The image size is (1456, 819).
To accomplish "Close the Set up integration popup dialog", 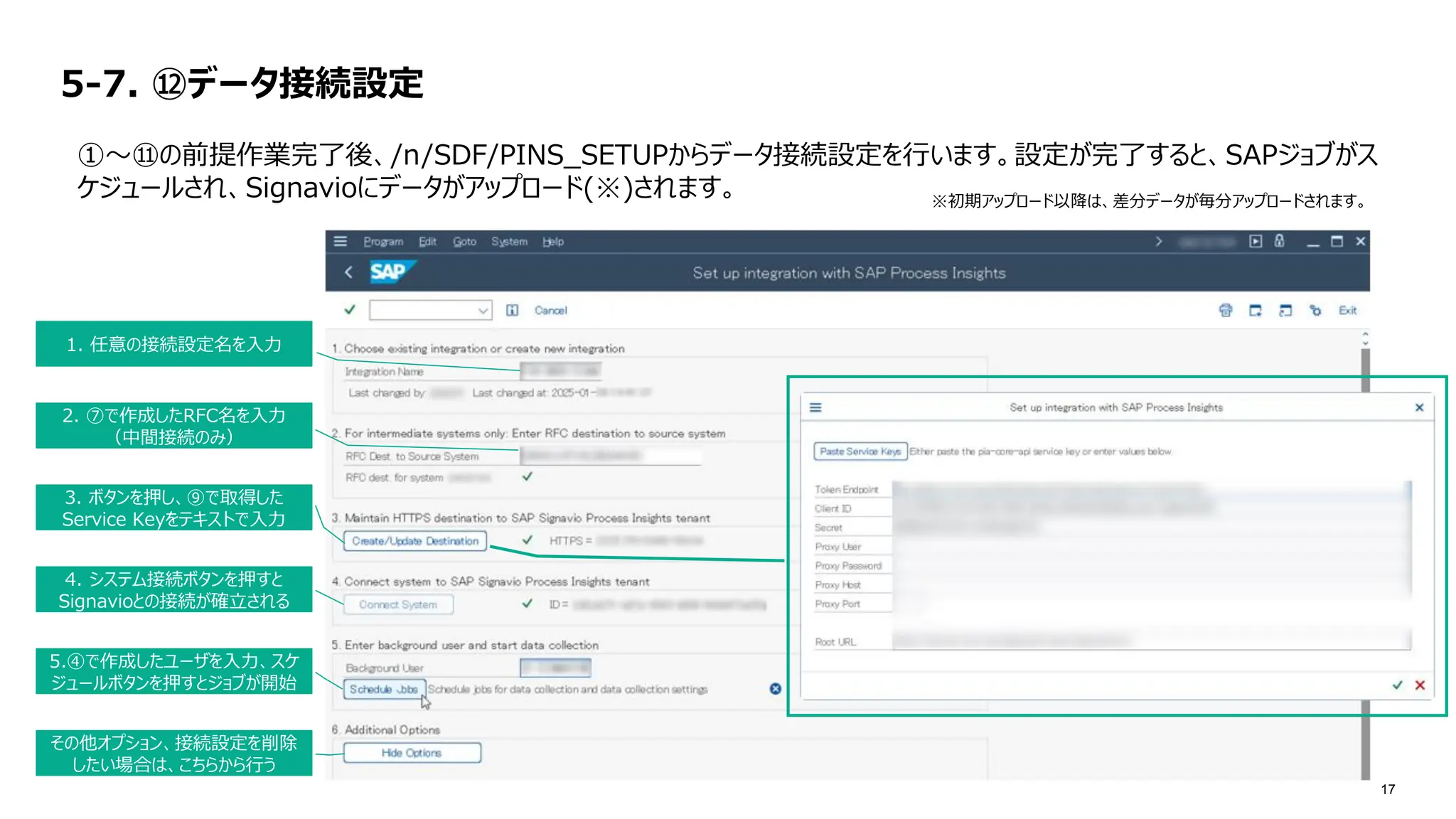I will [x=1419, y=407].
